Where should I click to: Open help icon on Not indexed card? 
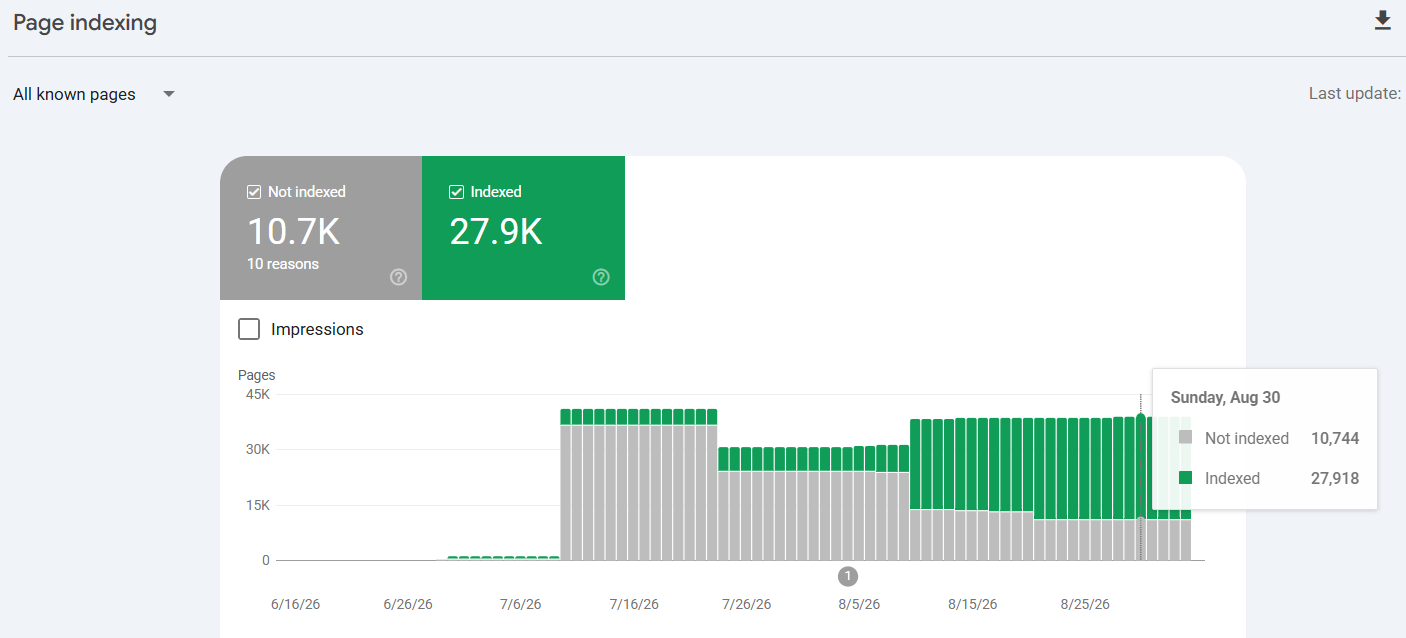point(399,277)
